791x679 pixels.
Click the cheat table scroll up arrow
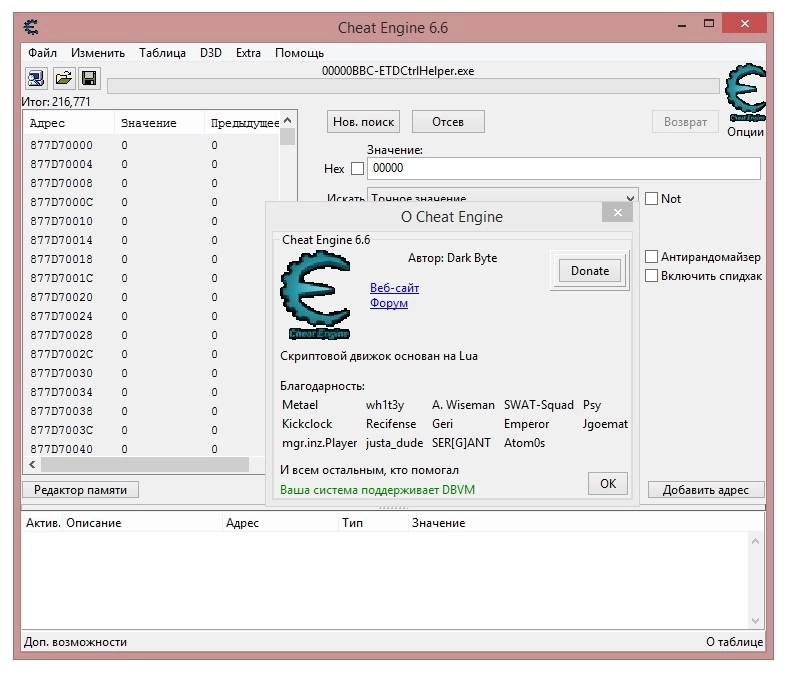[755, 541]
